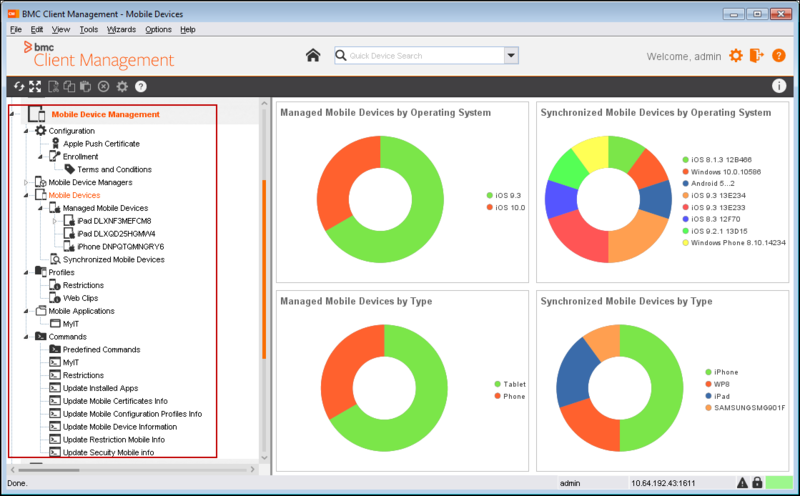Select iPhone DNPQTQMNGRY6 device

120,246
